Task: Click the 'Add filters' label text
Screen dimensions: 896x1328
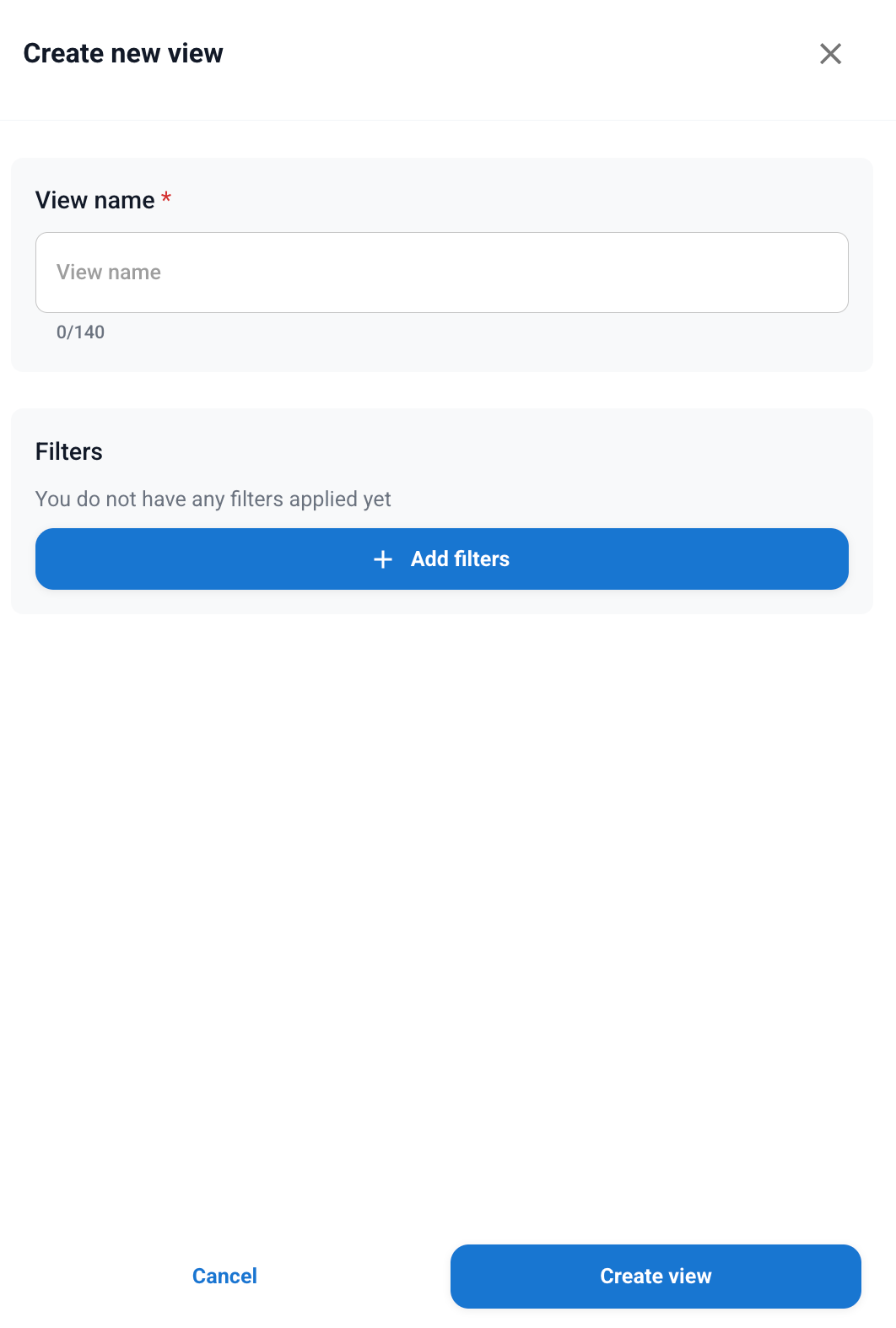Action: pyautogui.click(x=460, y=559)
